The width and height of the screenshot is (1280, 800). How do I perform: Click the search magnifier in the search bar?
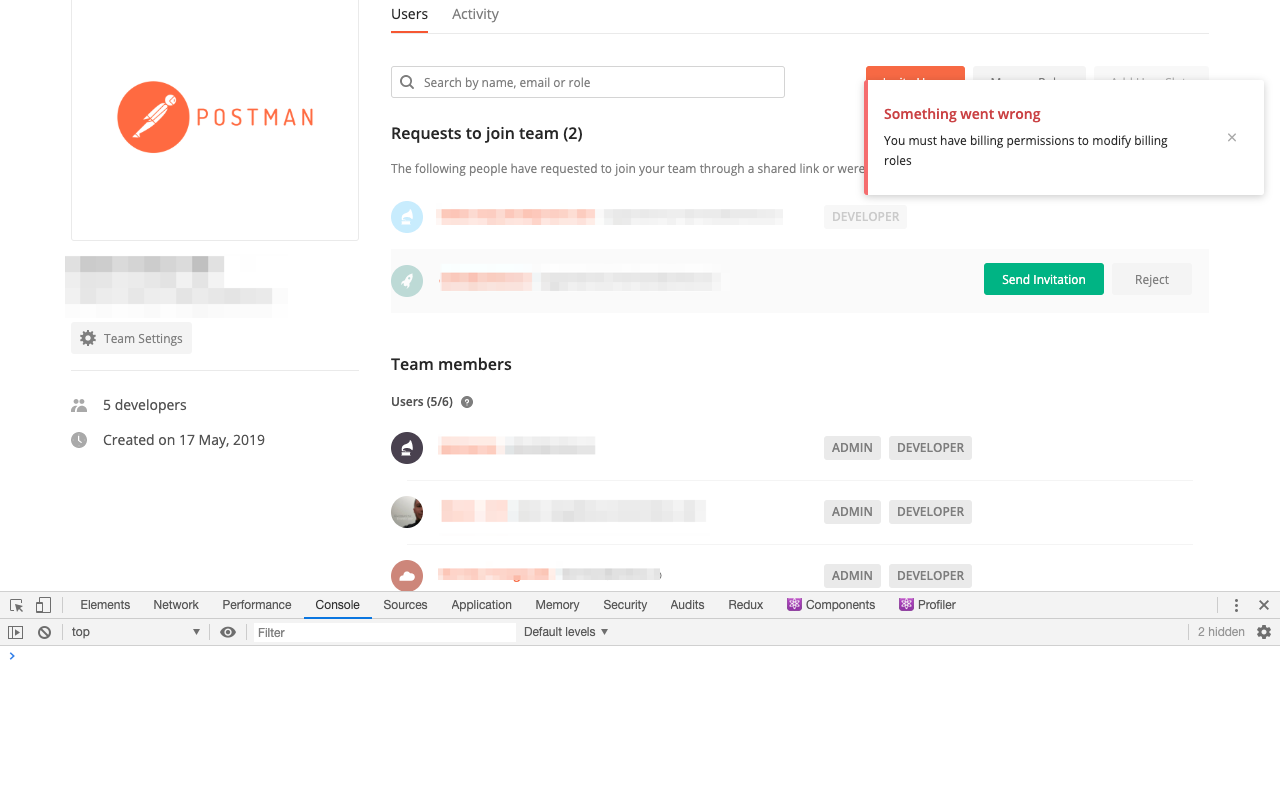coord(406,81)
